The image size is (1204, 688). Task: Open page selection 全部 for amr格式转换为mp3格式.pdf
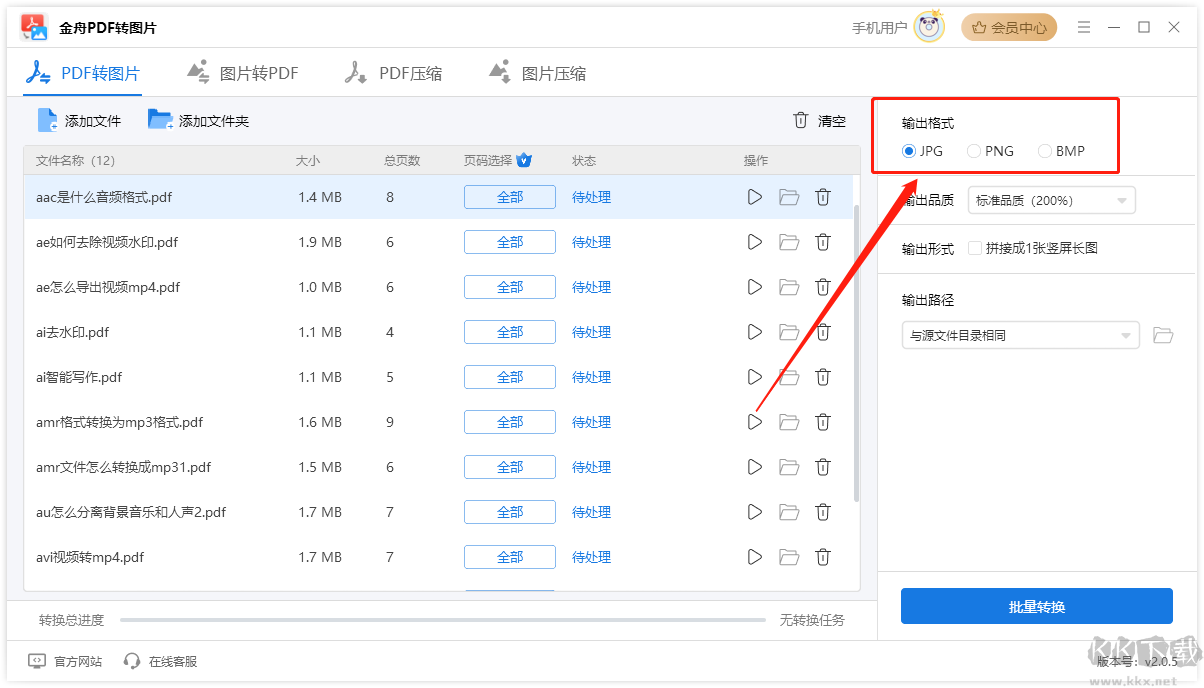509,422
